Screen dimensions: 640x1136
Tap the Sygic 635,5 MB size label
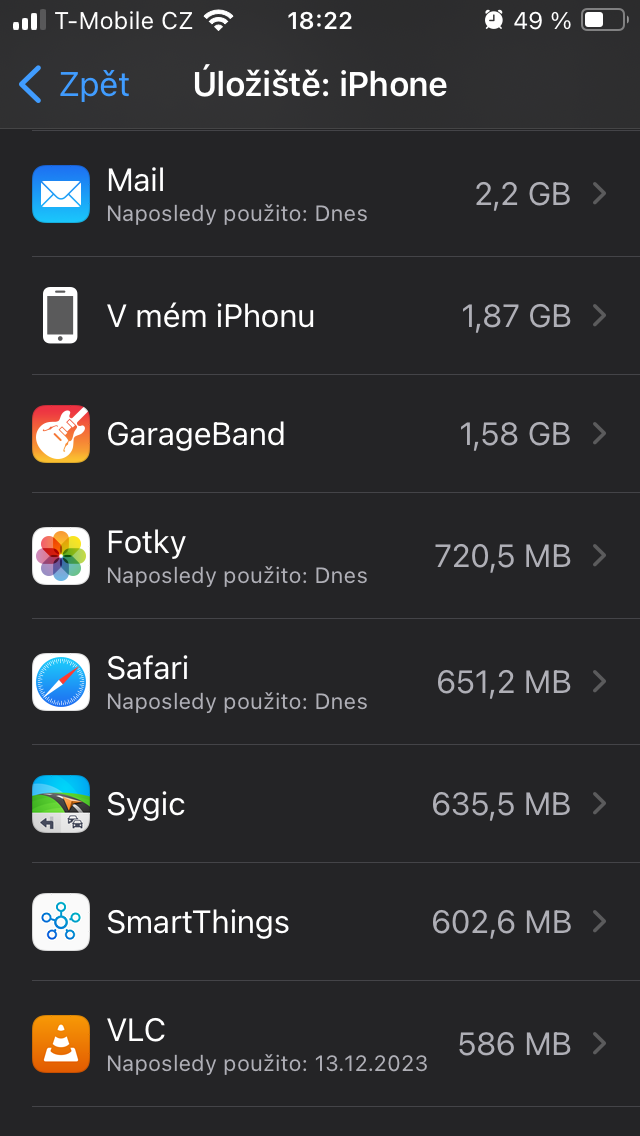click(501, 804)
